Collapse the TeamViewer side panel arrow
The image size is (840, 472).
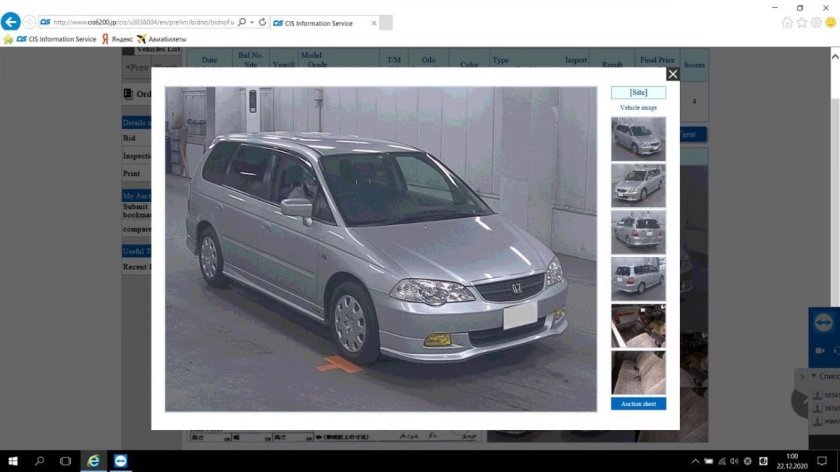pyautogui.click(x=800, y=376)
